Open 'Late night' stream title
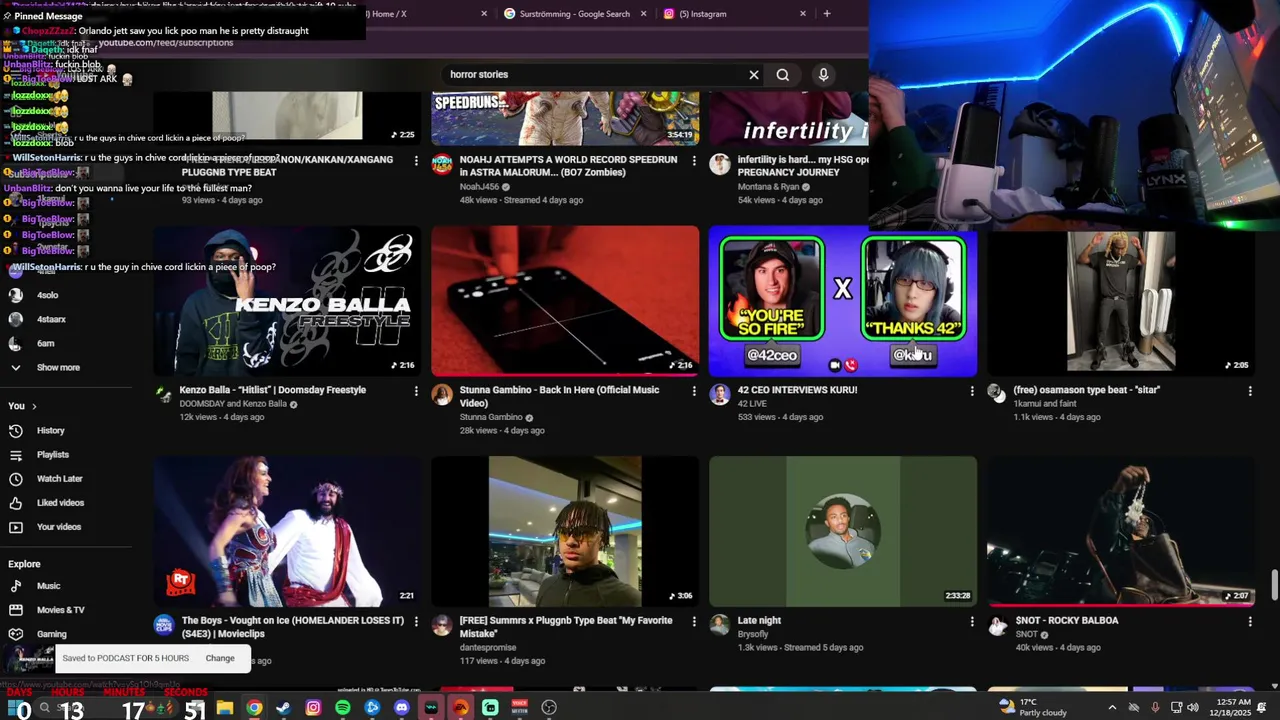This screenshot has width=1280, height=720. (x=759, y=620)
